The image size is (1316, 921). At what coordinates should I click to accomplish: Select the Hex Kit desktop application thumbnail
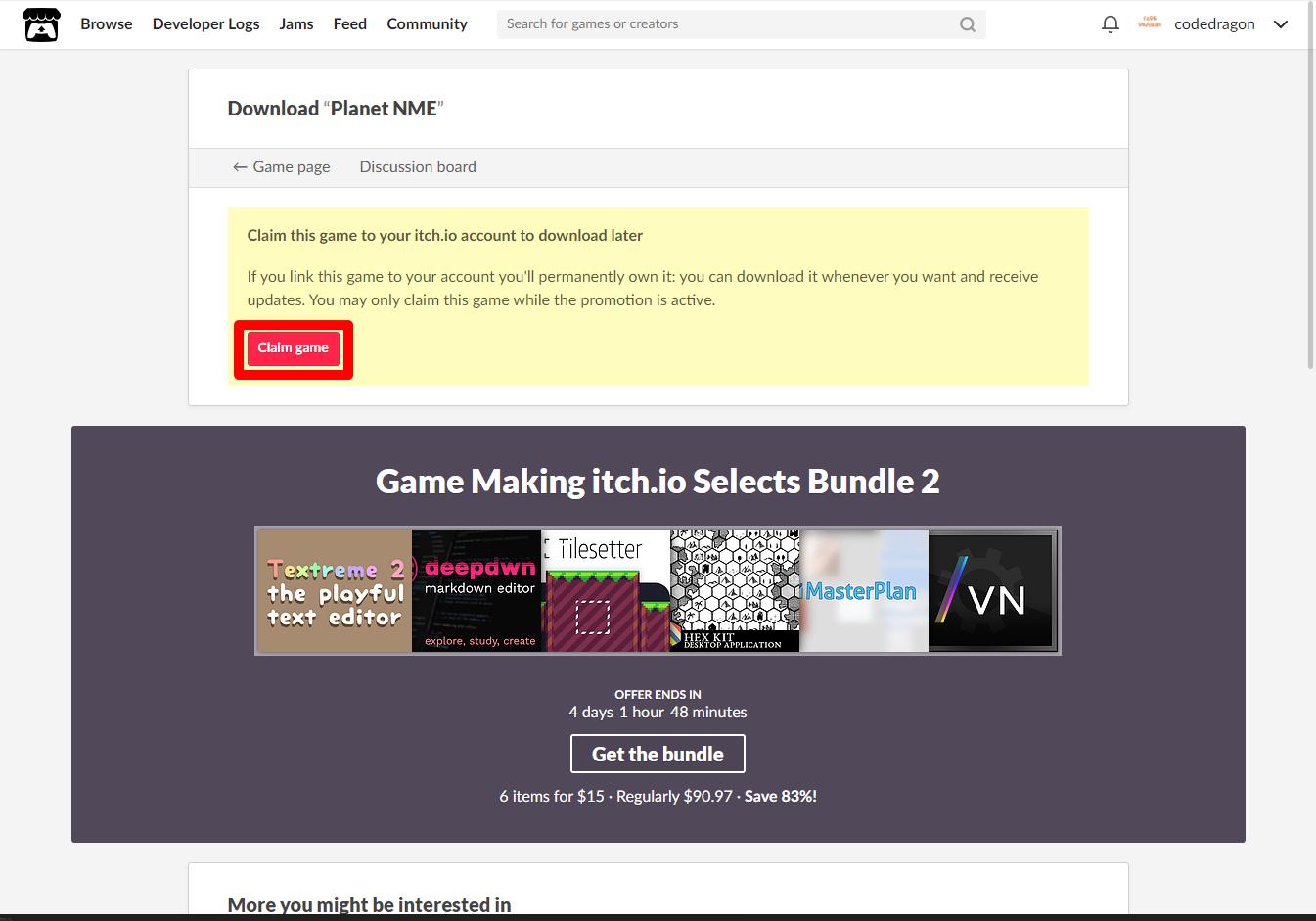[735, 591]
